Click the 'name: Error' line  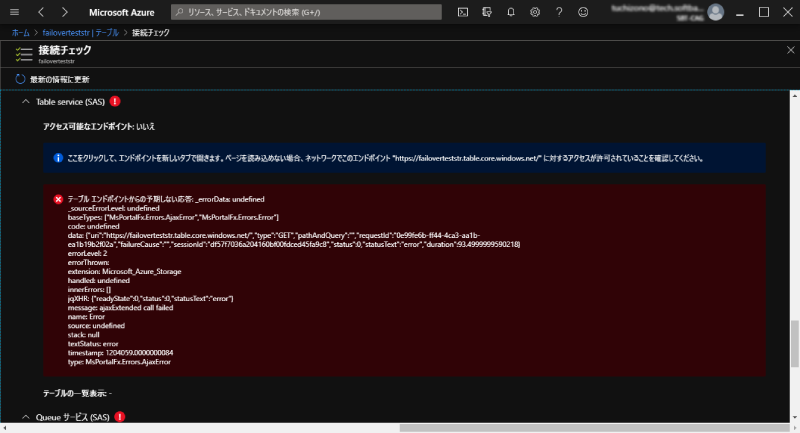tap(86, 316)
